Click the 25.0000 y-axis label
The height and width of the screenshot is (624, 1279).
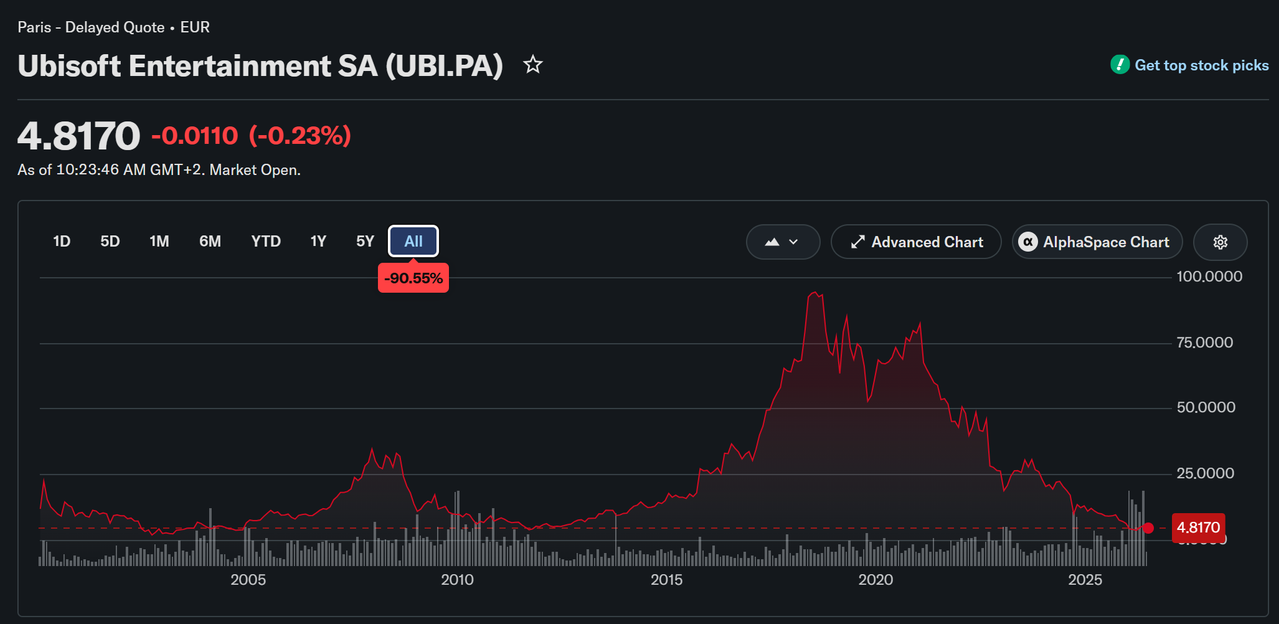click(x=1207, y=473)
